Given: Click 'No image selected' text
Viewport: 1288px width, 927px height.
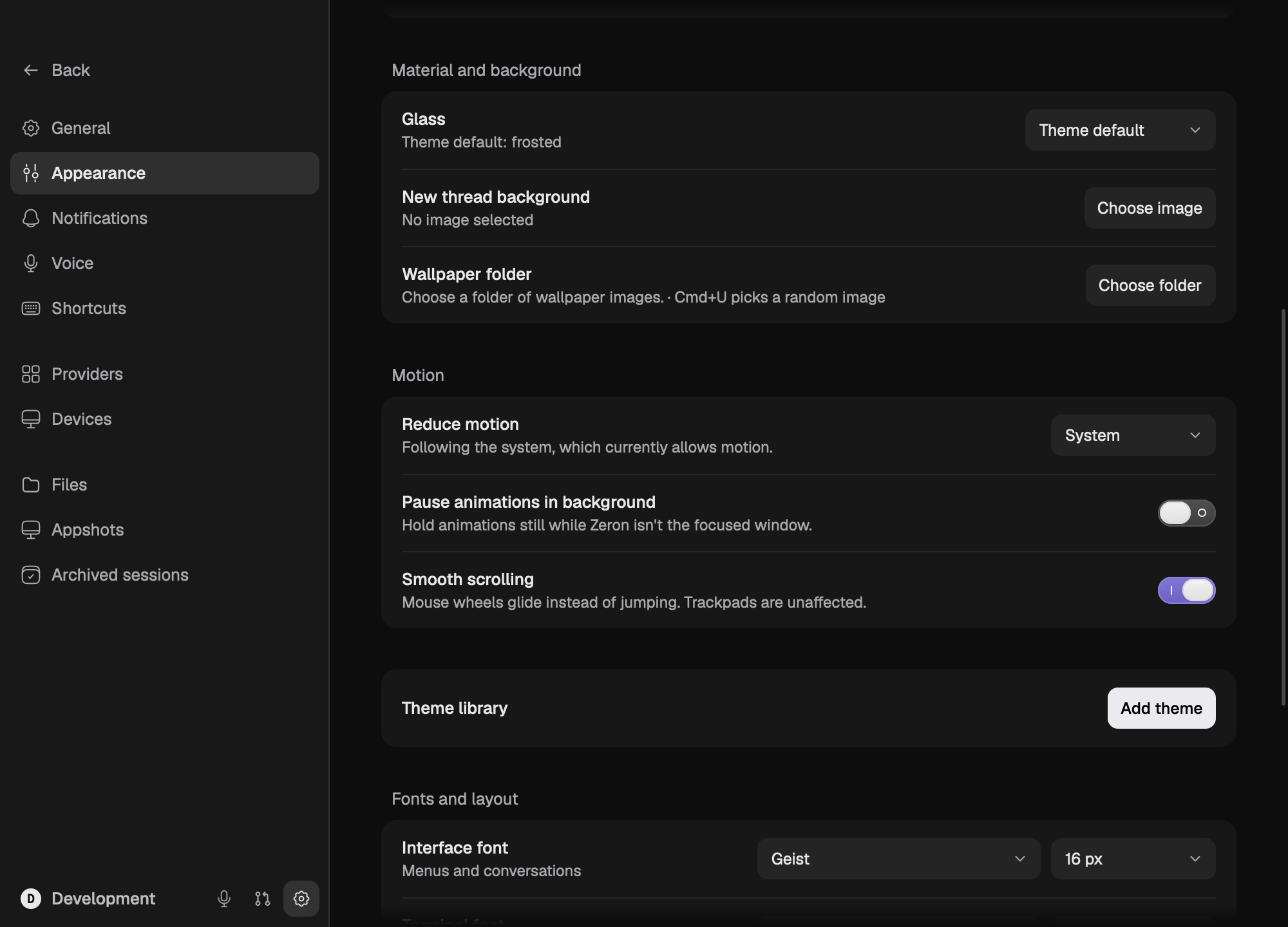Looking at the screenshot, I should pyautogui.click(x=468, y=220).
